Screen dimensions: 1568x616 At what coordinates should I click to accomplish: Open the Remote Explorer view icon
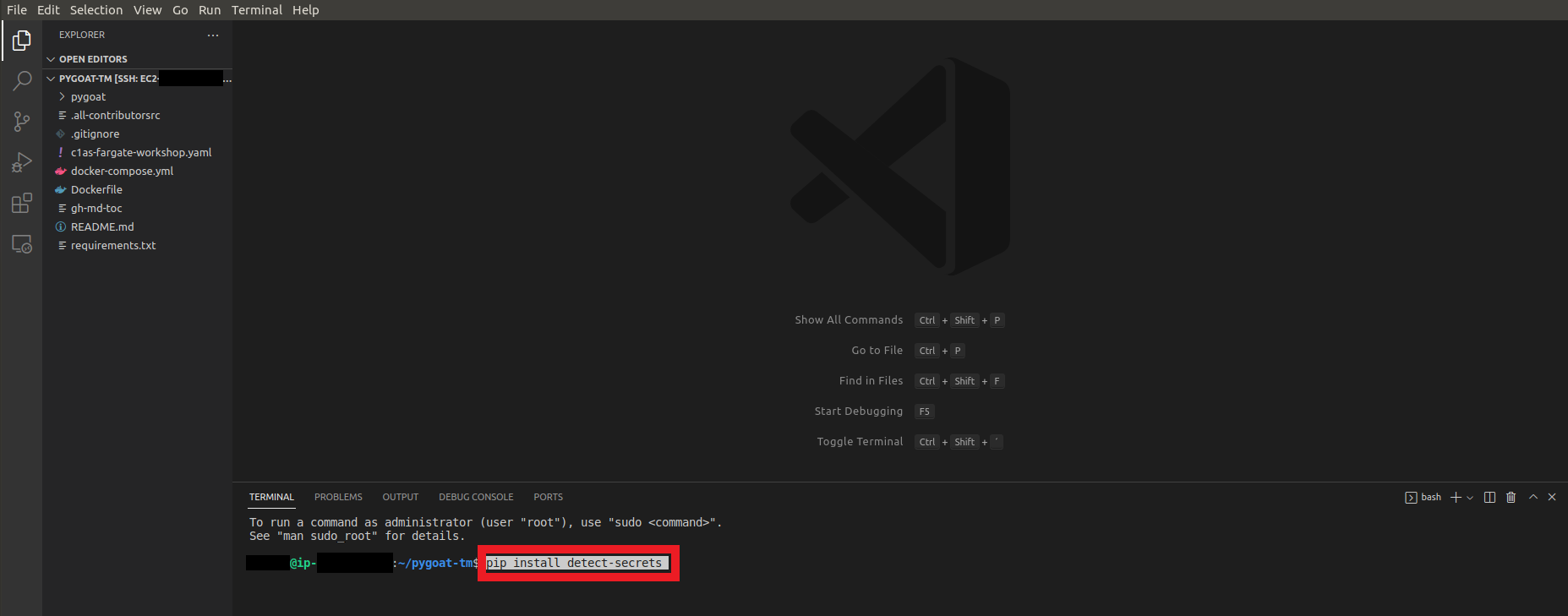point(22,244)
